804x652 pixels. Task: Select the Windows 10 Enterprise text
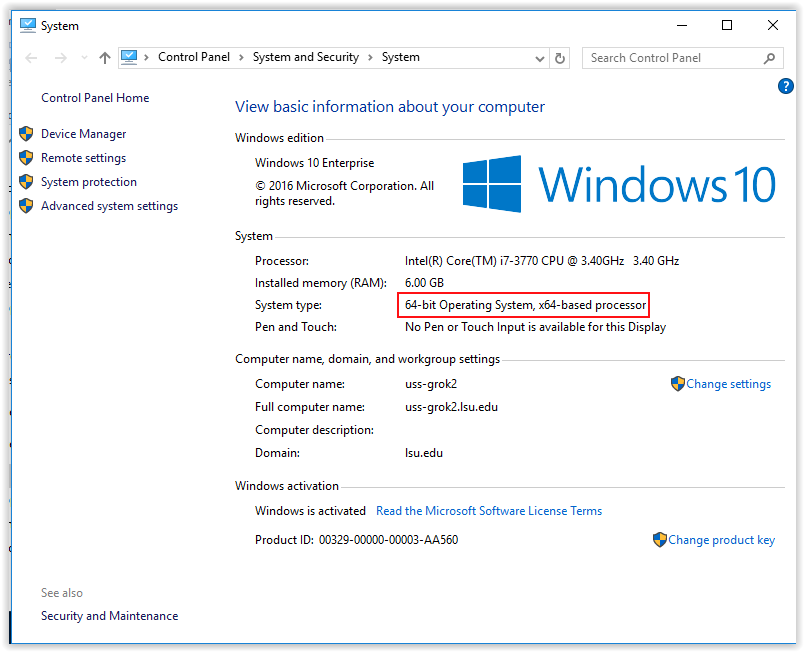314,163
